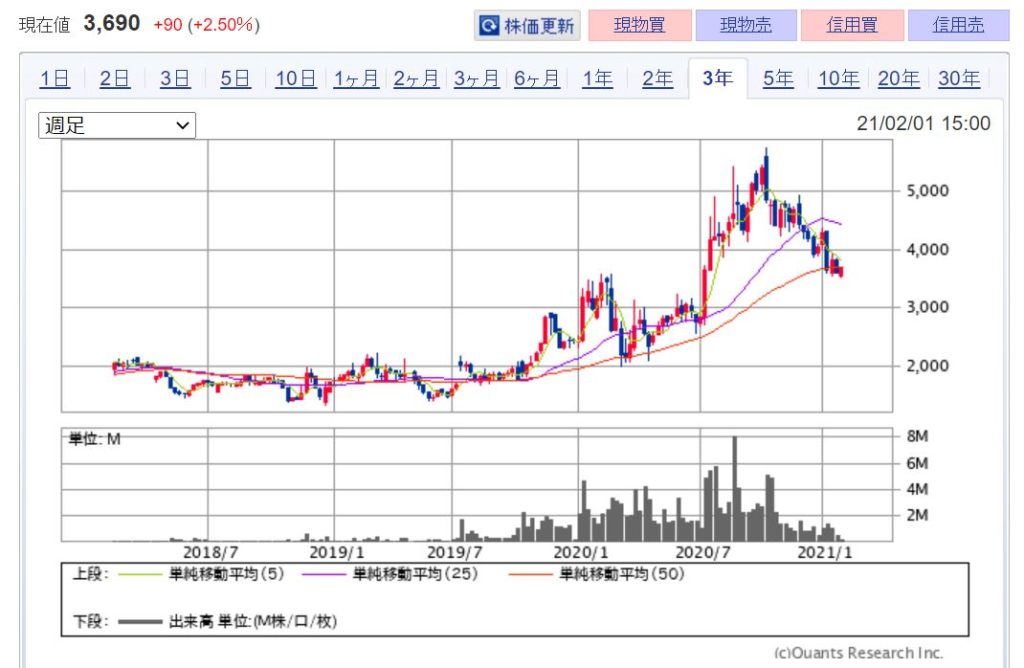Show the 3ヶ月 chart range
1024x668 pixels.
tap(477, 79)
